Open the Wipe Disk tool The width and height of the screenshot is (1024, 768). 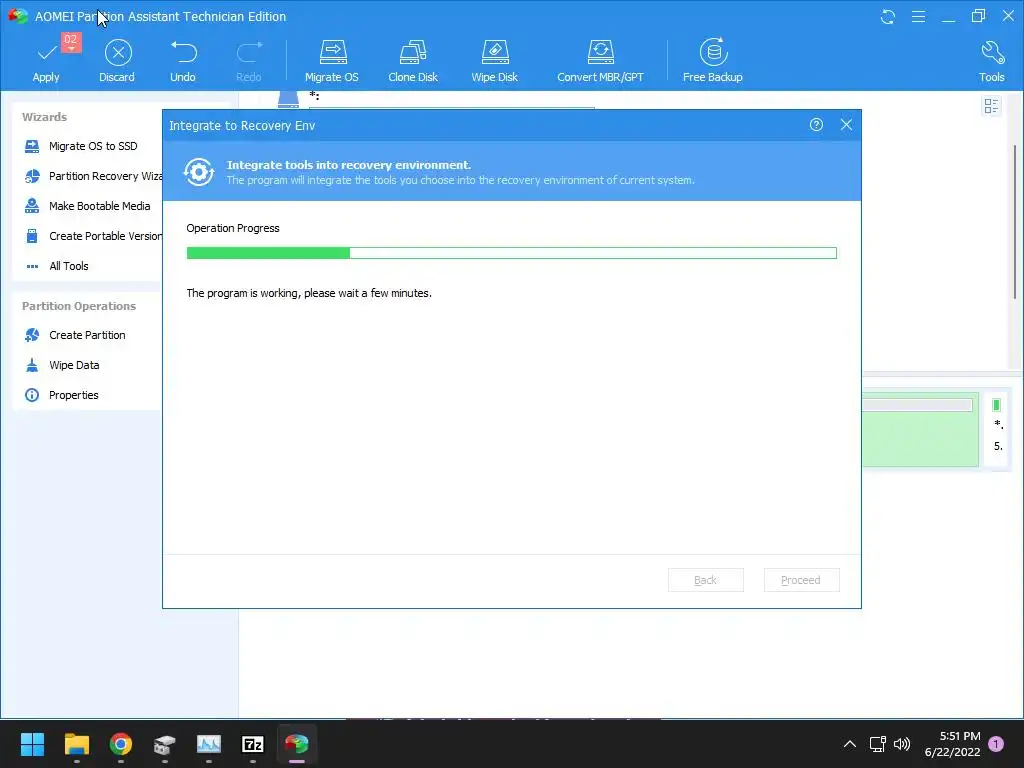(x=494, y=61)
